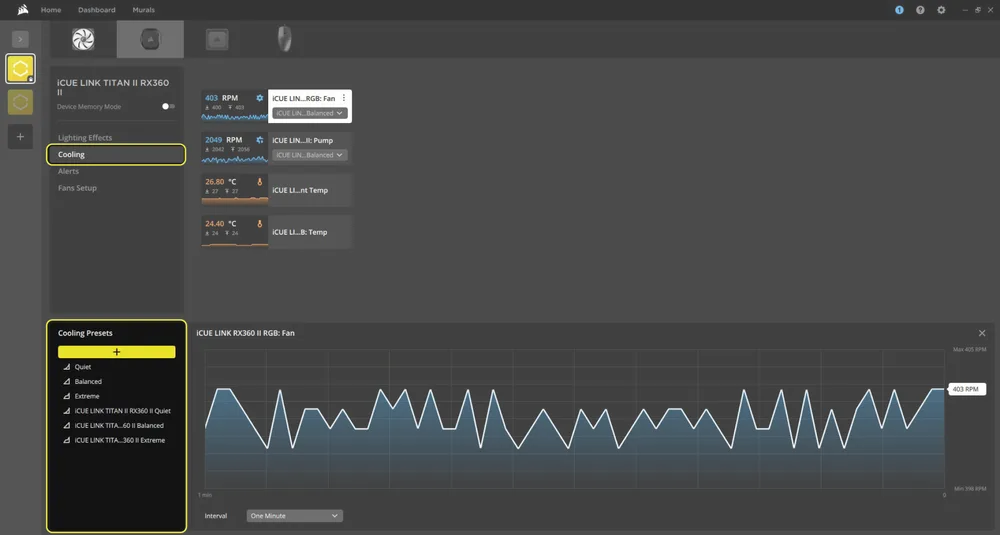The height and width of the screenshot is (535, 1000).
Task: Add a new profile with plus icon
Action: coord(20,137)
